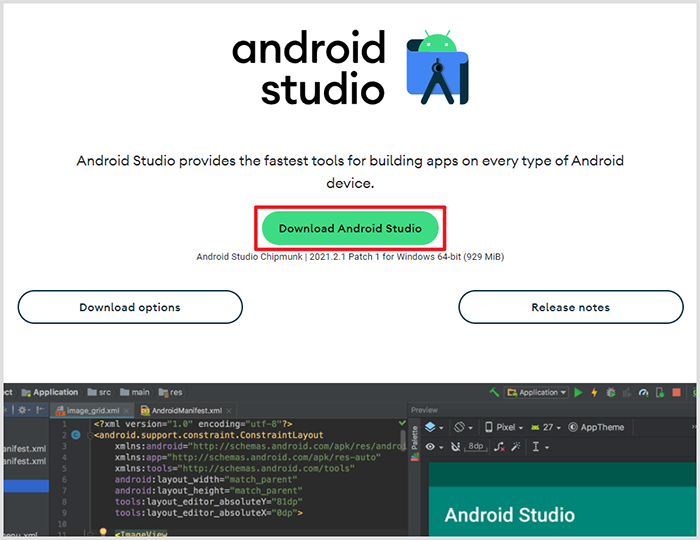This screenshot has height=540, width=700.
Task: Click src folder in the breadcrumb
Action: [99, 392]
